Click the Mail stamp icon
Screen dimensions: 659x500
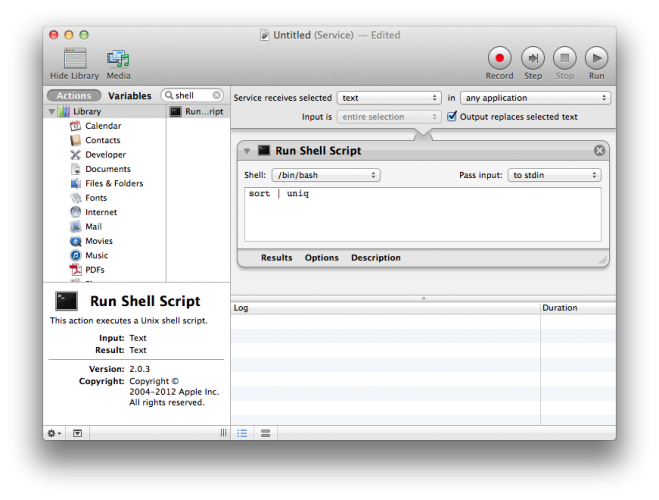tap(76, 227)
